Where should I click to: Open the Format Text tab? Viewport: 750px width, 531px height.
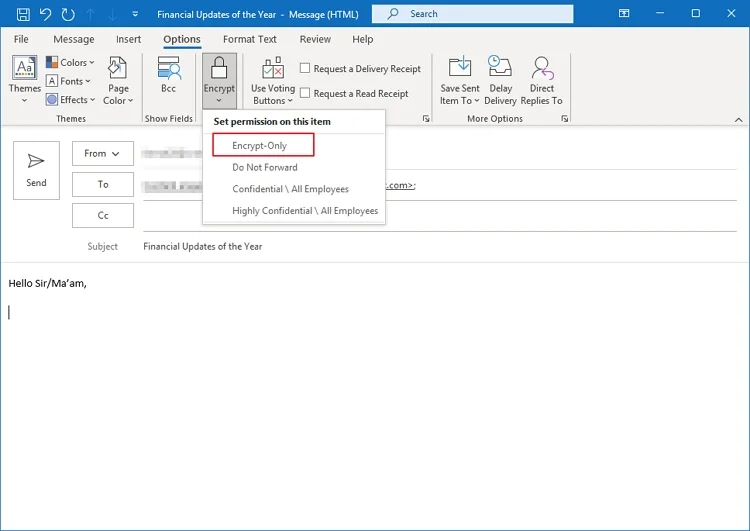click(250, 39)
